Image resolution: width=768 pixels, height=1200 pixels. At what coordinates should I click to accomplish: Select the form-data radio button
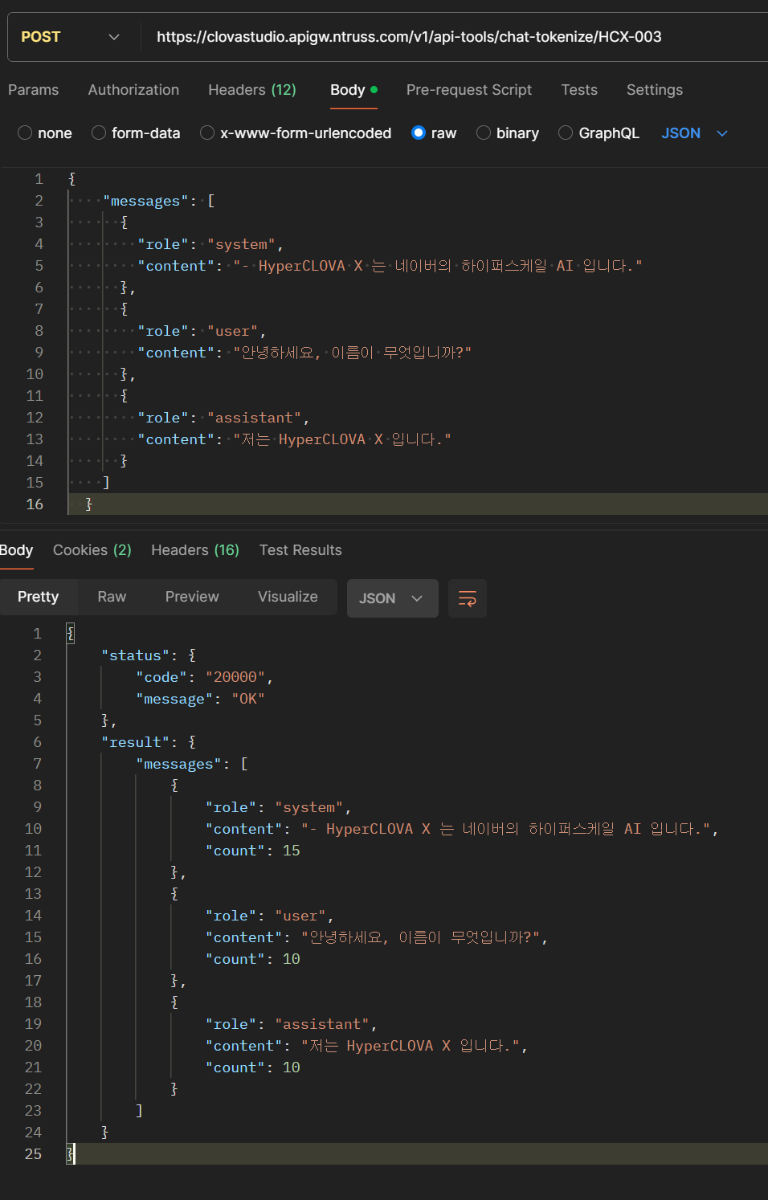[x=99, y=133]
